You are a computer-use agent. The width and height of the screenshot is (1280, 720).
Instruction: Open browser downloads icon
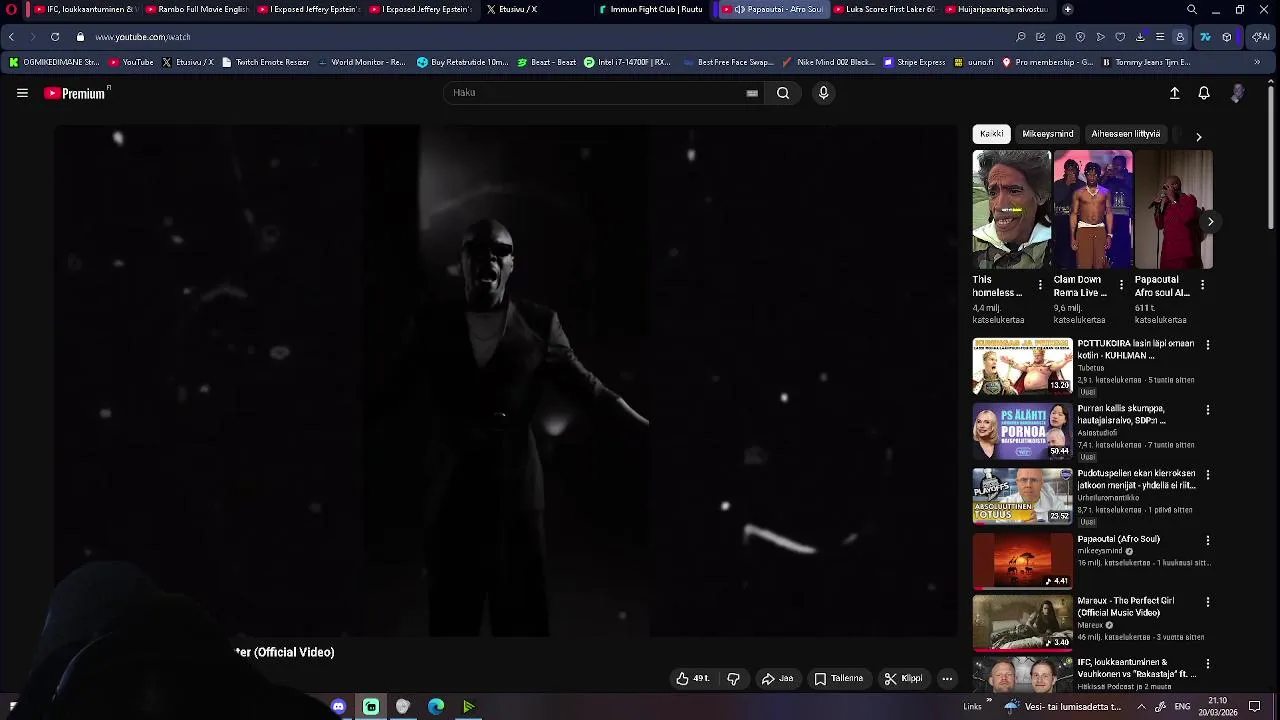pos(1140,37)
